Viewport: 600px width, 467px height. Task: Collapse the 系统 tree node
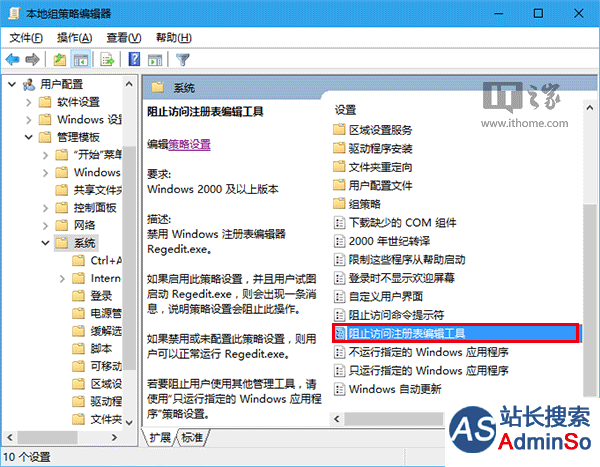point(46,243)
